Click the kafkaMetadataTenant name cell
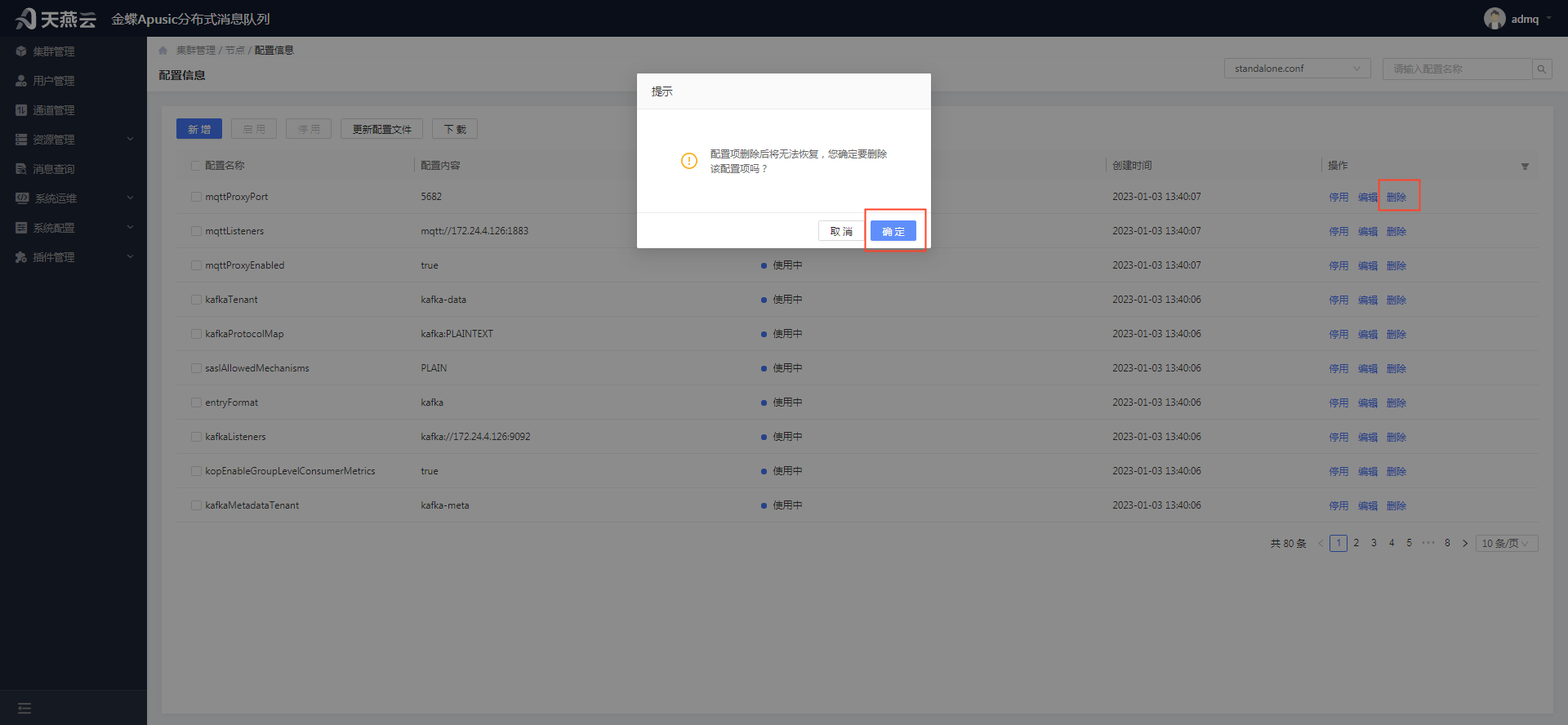The width and height of the screenshot is (1568, 725). click(252, 505)
